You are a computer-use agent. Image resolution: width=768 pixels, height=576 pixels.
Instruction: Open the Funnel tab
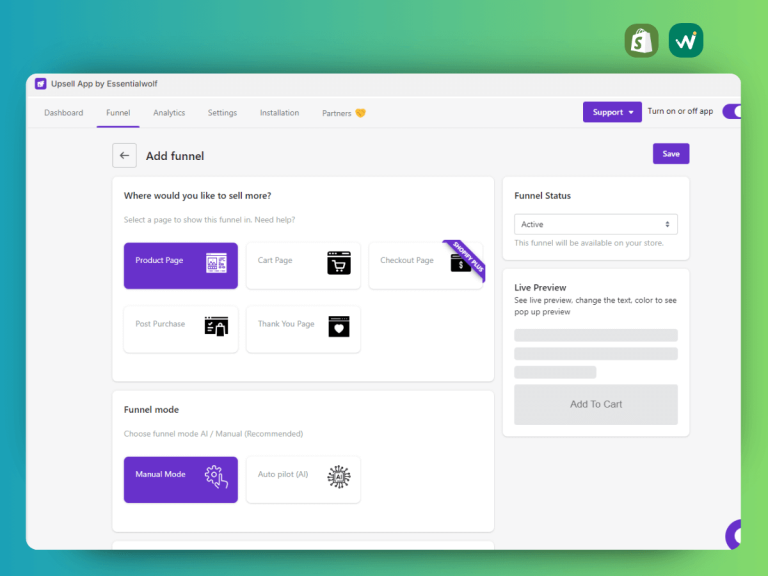tap(118, 113)
